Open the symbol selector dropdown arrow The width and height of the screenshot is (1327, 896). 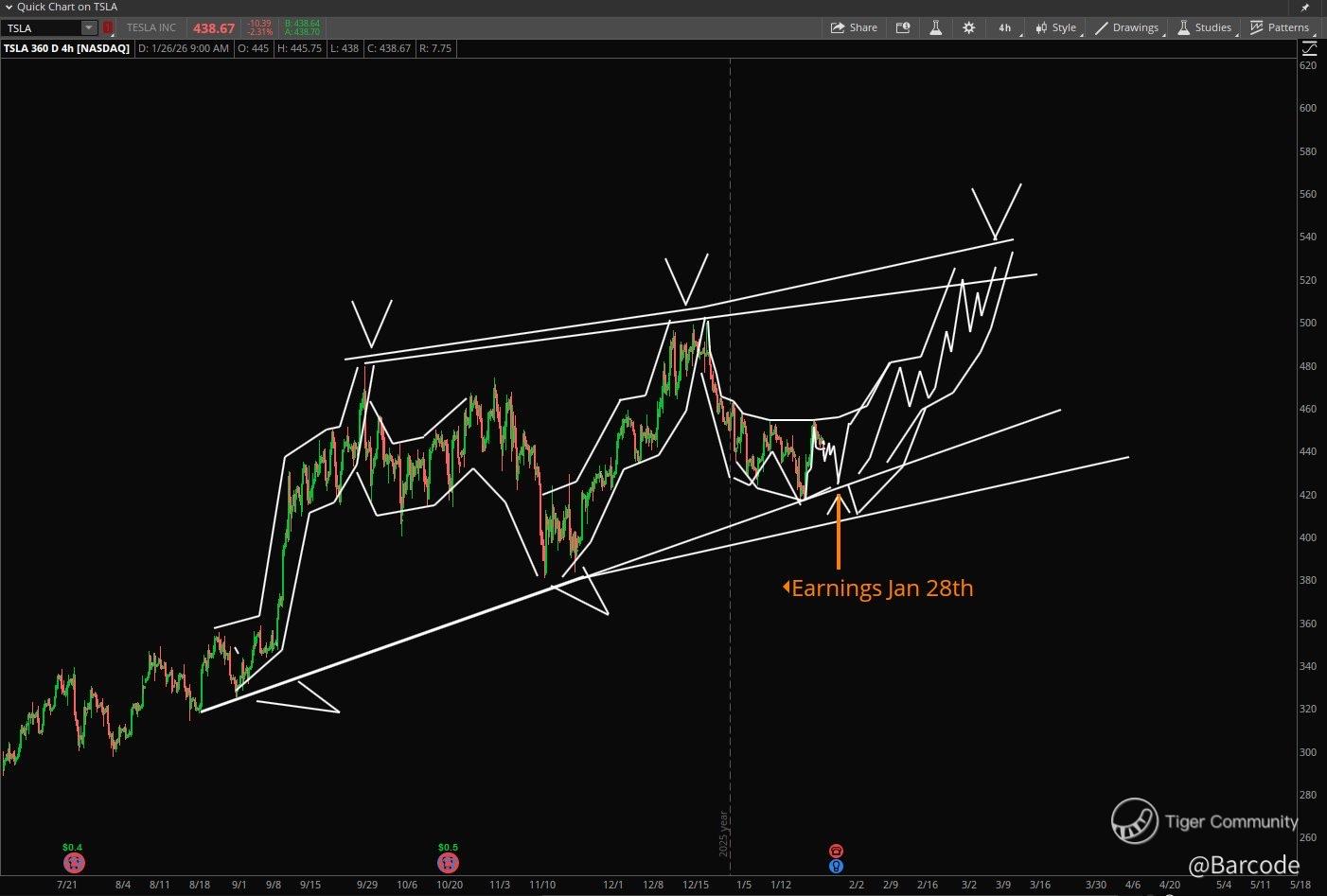pos(89,28)
